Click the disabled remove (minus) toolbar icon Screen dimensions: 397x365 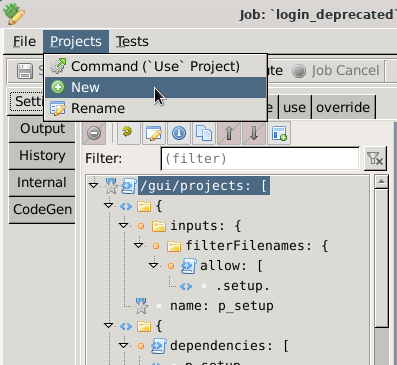[94, 133]
